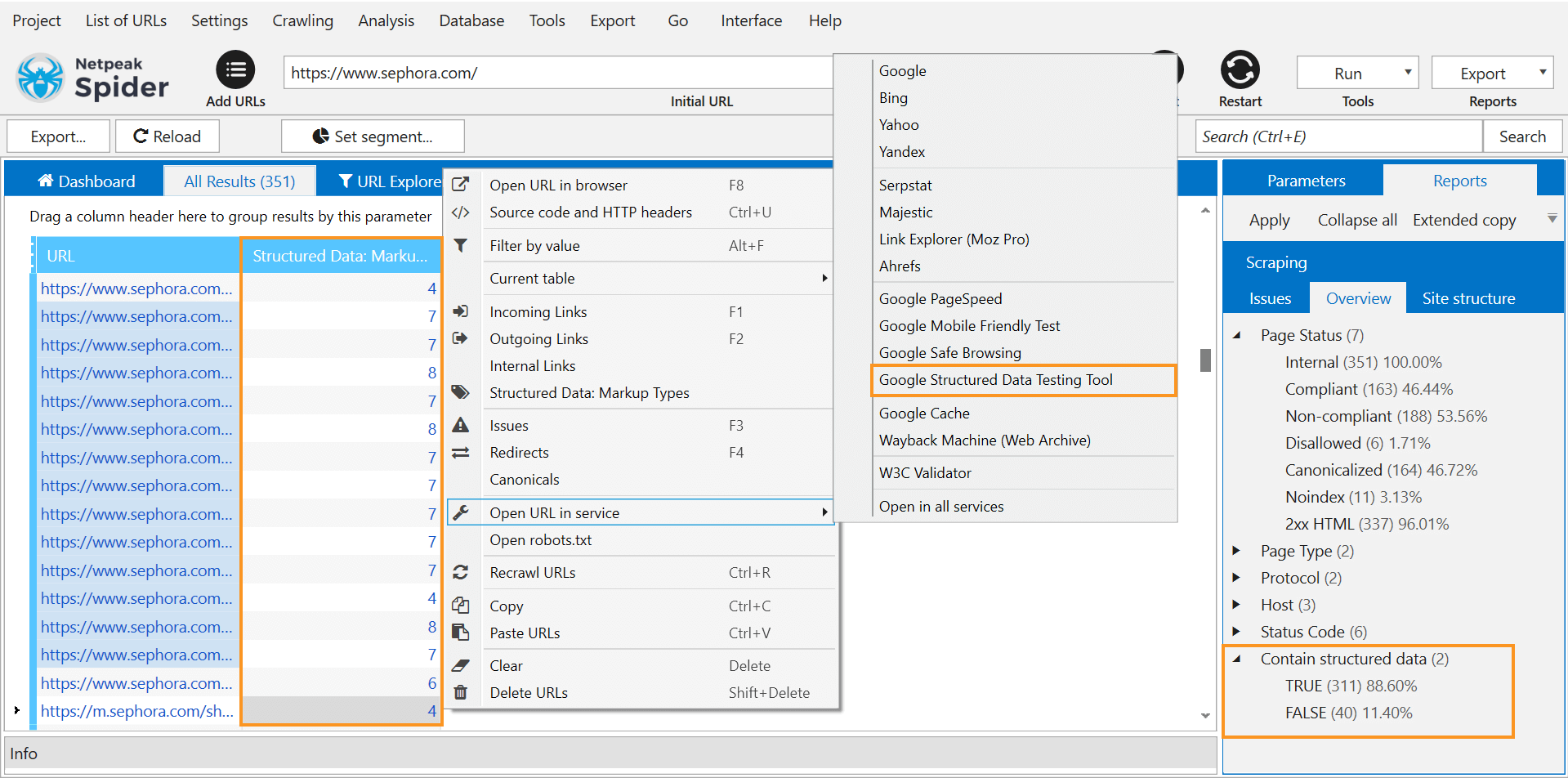
Task: Open the Analysis menu
Action: pos(386,20)
